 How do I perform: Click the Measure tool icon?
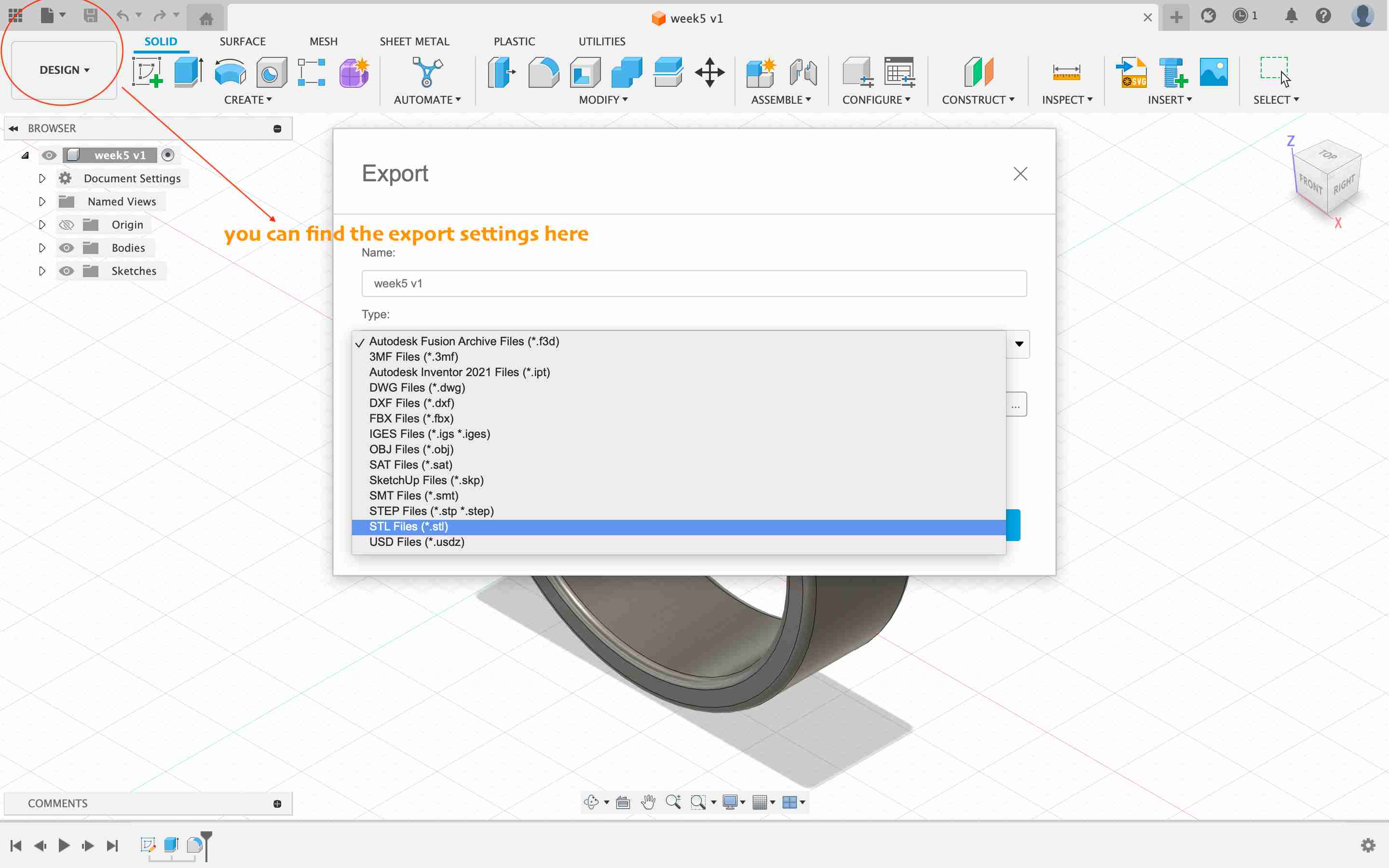(x=1066, y=72)
